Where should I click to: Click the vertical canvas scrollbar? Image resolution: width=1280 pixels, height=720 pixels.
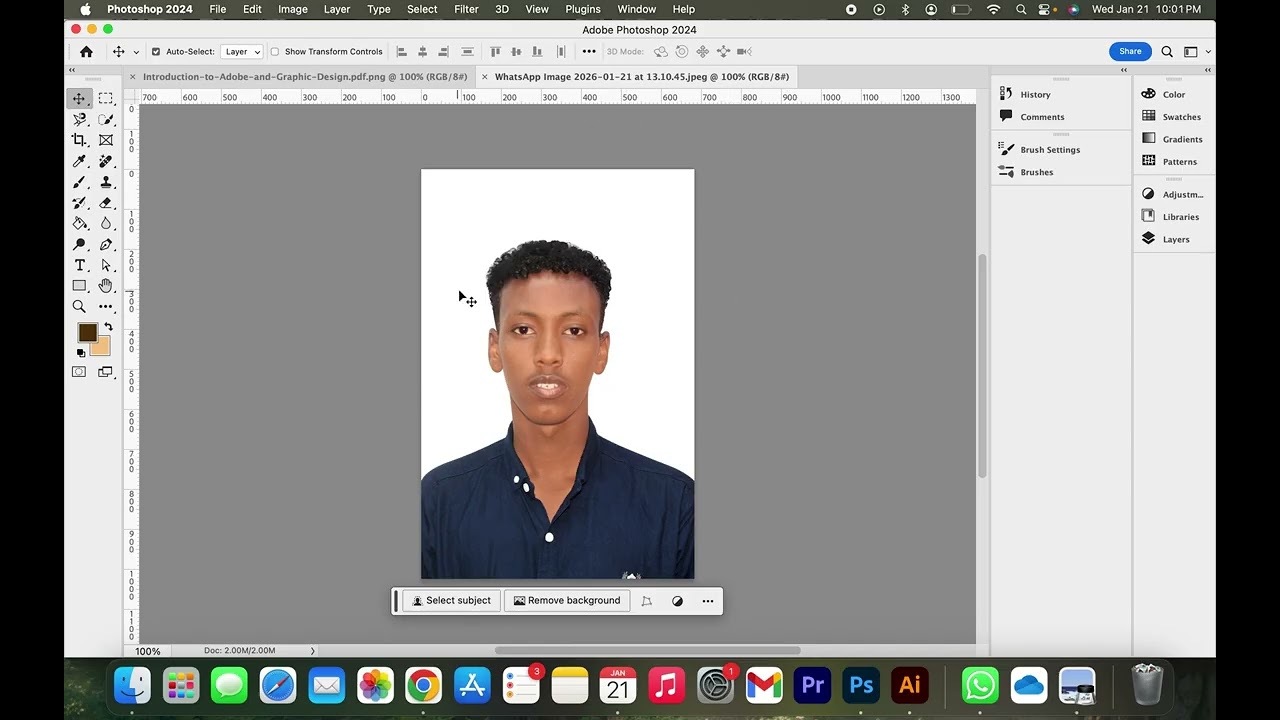coord(982,365)
